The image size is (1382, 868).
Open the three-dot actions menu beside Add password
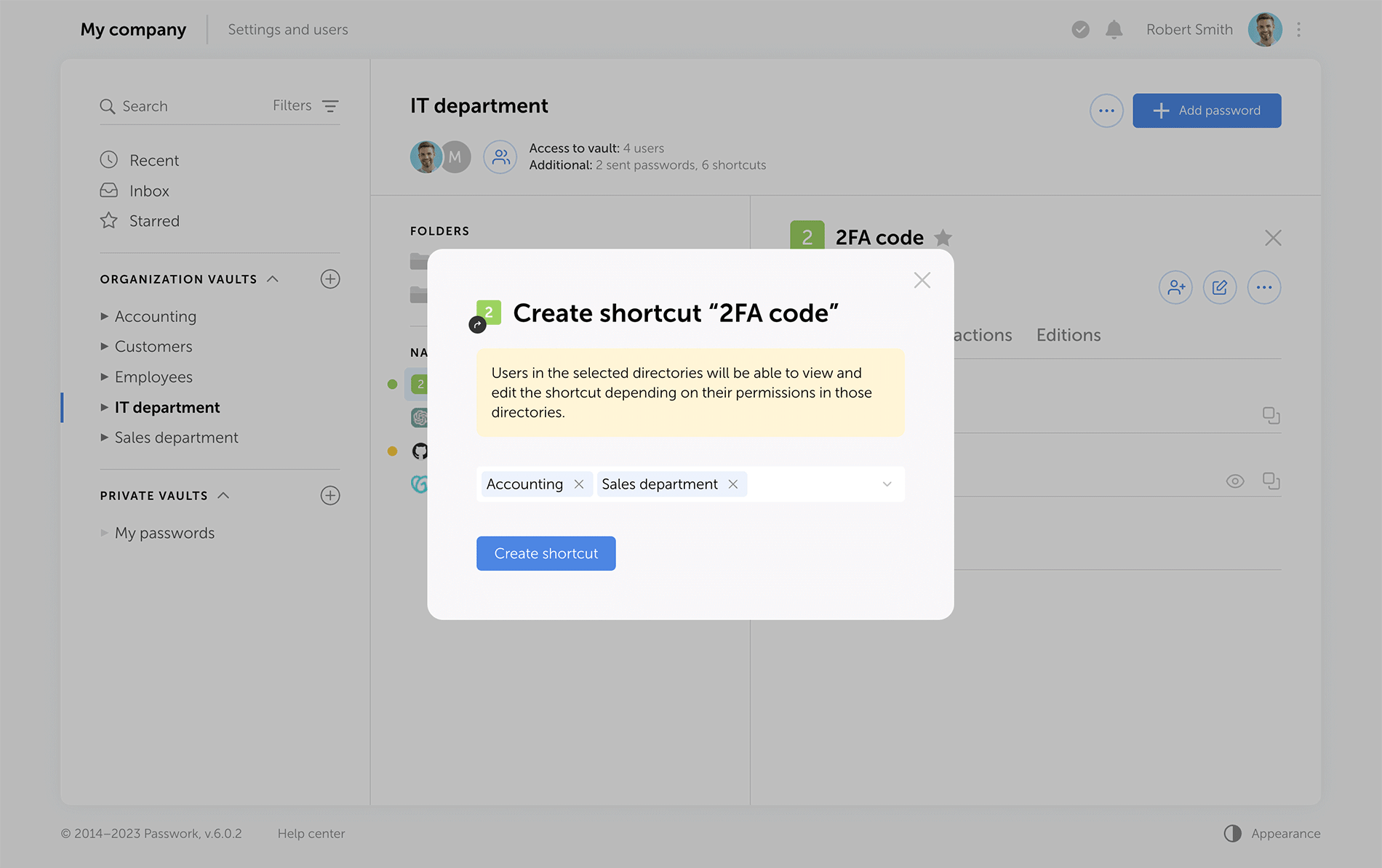[1106, 110]
